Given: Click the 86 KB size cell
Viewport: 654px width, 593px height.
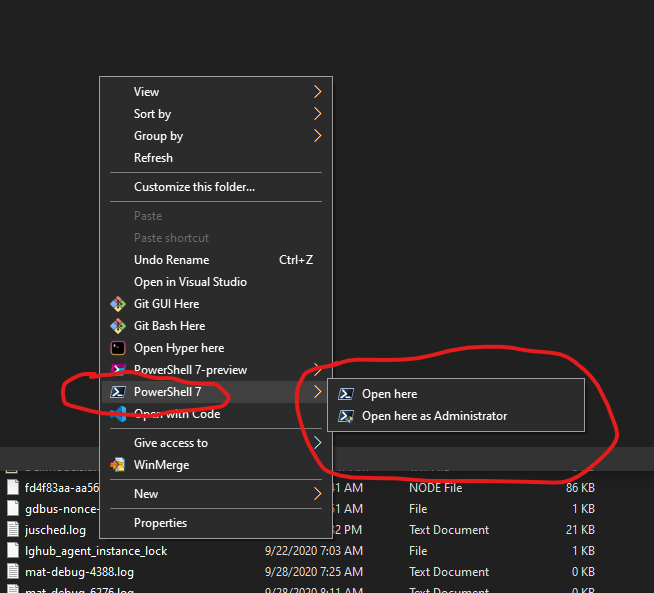Looking at the screenshot, I should pyautogui.click(x=580, y=487).
